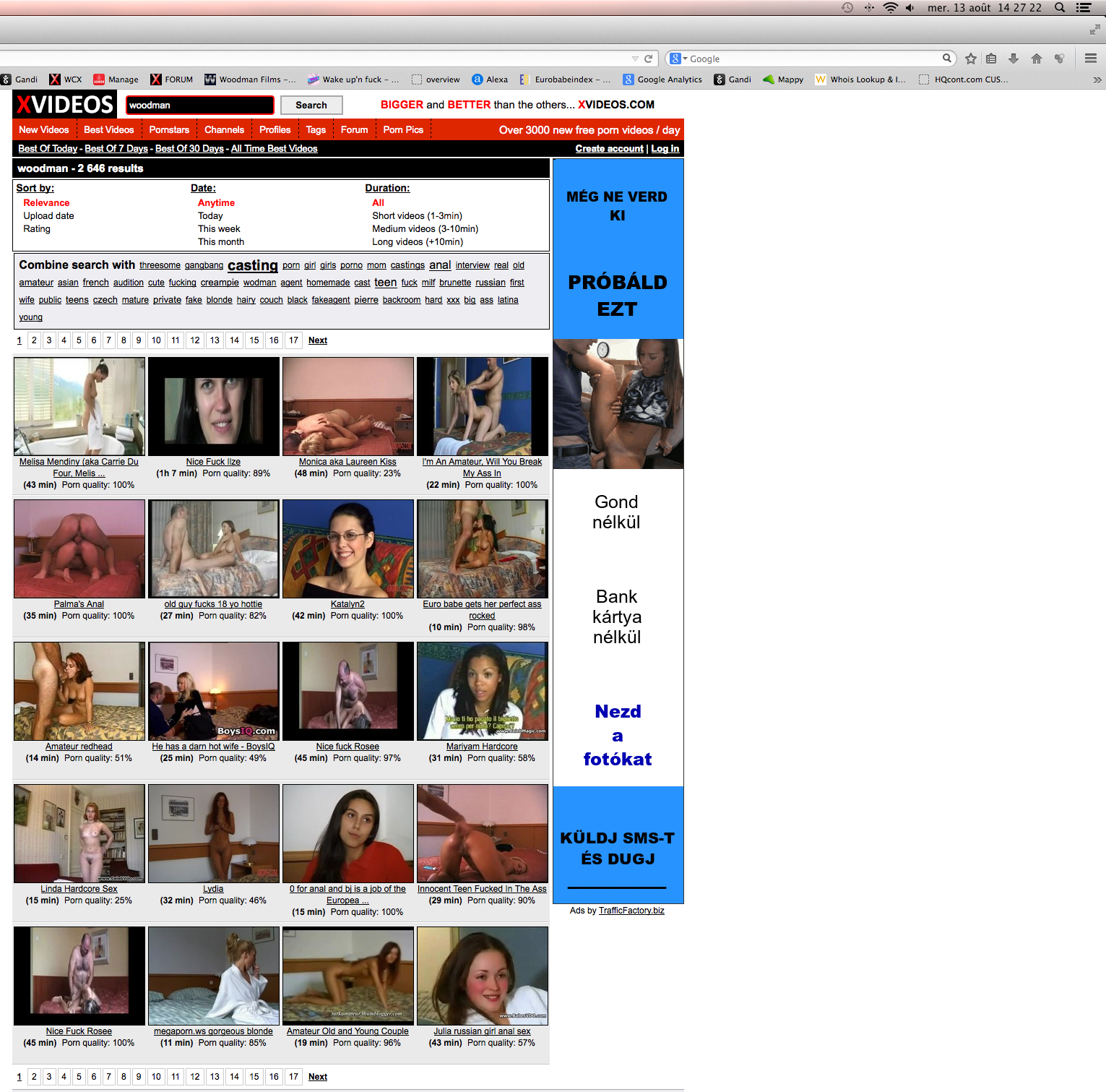Viewport: 1106px width, 1092px height.
Task: Open the Channels tab in the navigation bar
Action: coord(224,130)
